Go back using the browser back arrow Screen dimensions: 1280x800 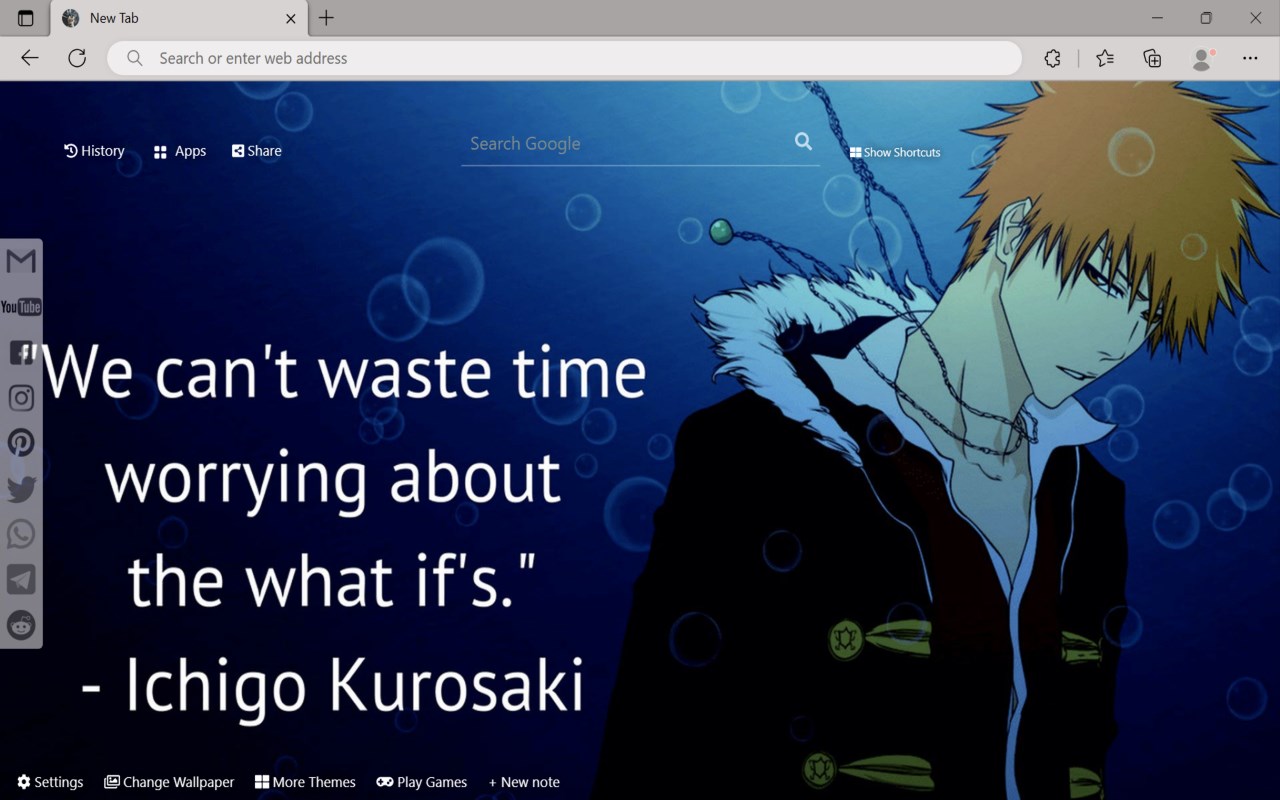tap(30, 58)
